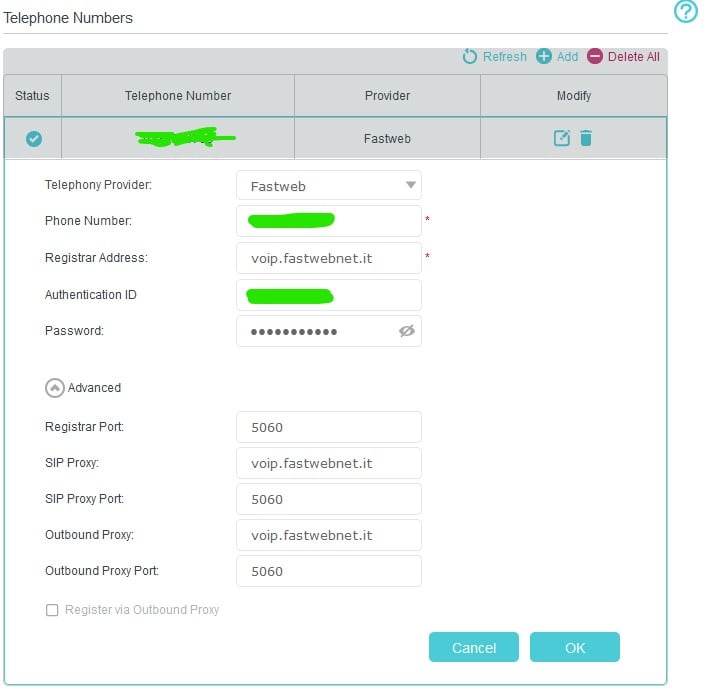Click the Password input field
The width and height of the screenshot is (711, 699).
pos(315,331)
